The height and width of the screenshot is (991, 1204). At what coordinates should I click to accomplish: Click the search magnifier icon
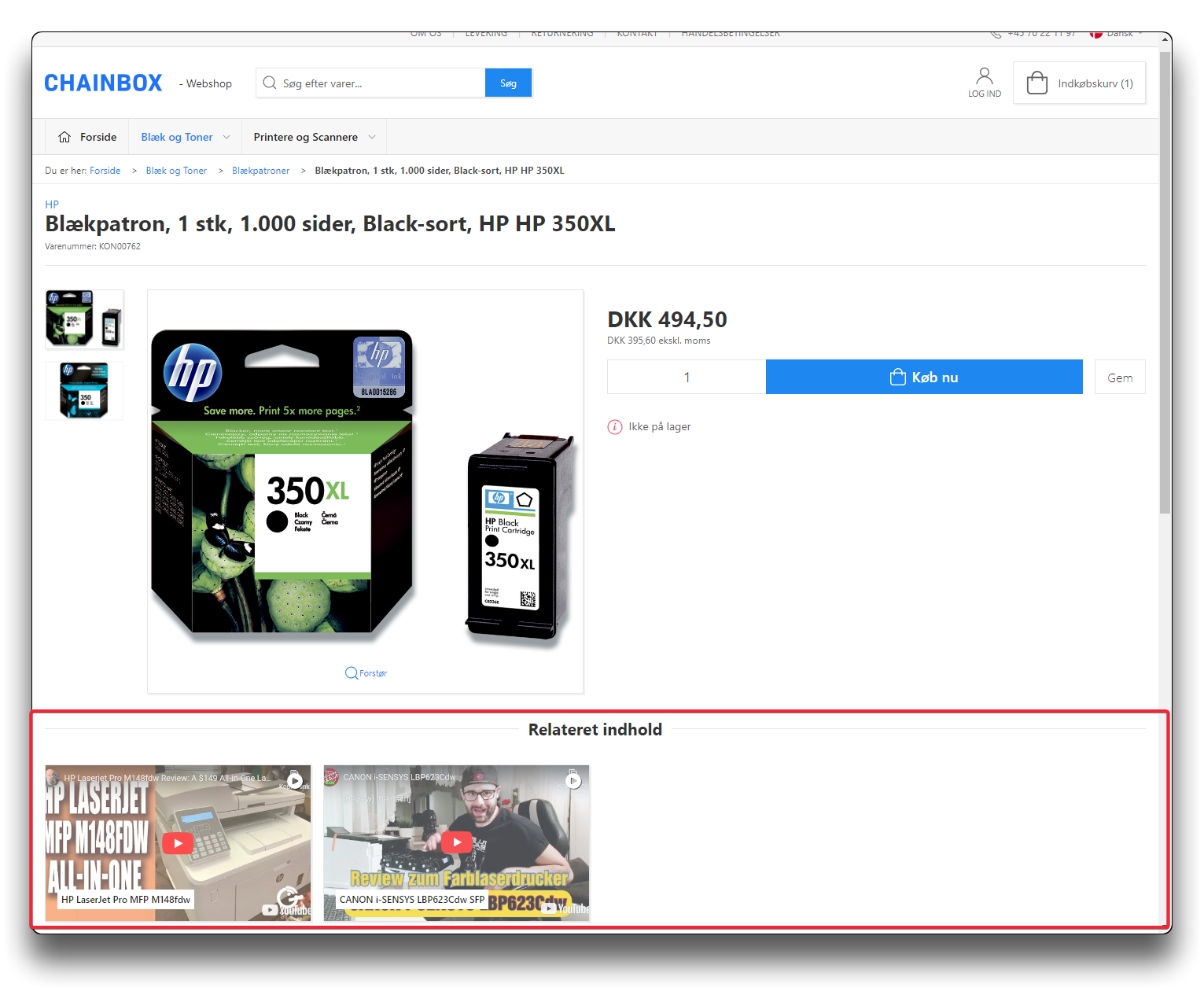(x=270, y=83)
